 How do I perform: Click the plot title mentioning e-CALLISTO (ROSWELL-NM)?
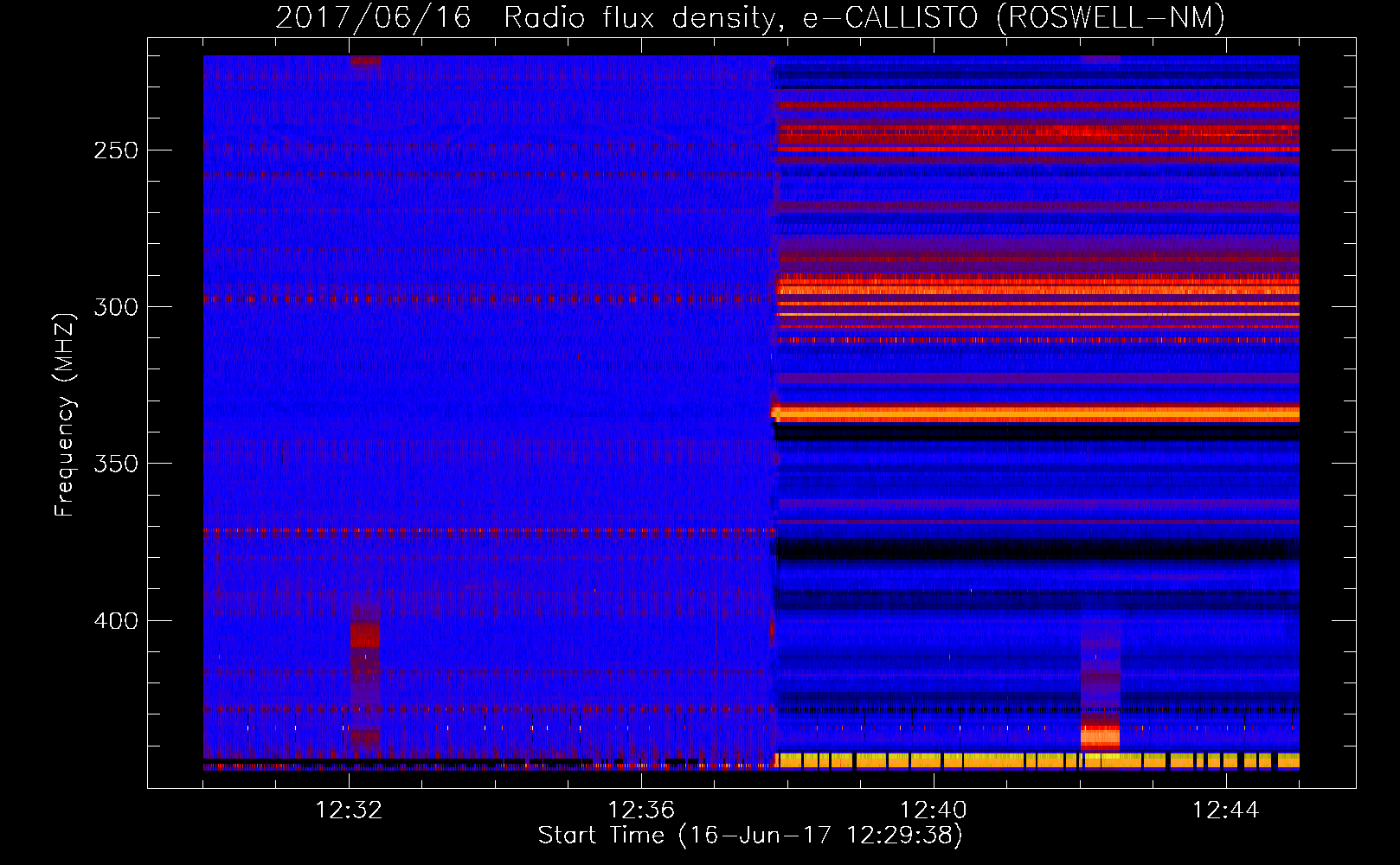750,17
